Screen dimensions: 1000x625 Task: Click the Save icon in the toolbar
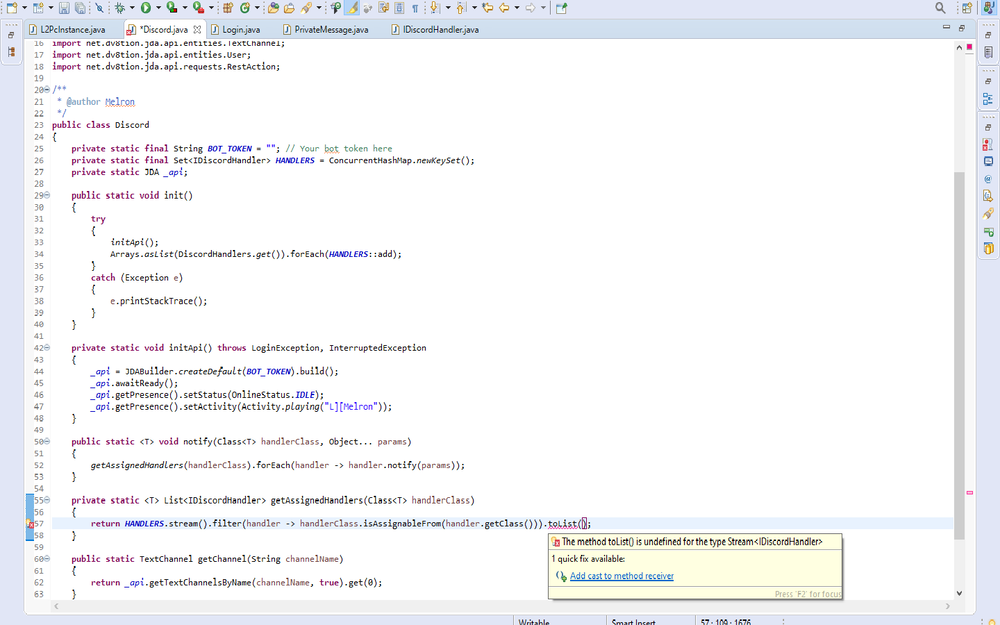(65, 8)
